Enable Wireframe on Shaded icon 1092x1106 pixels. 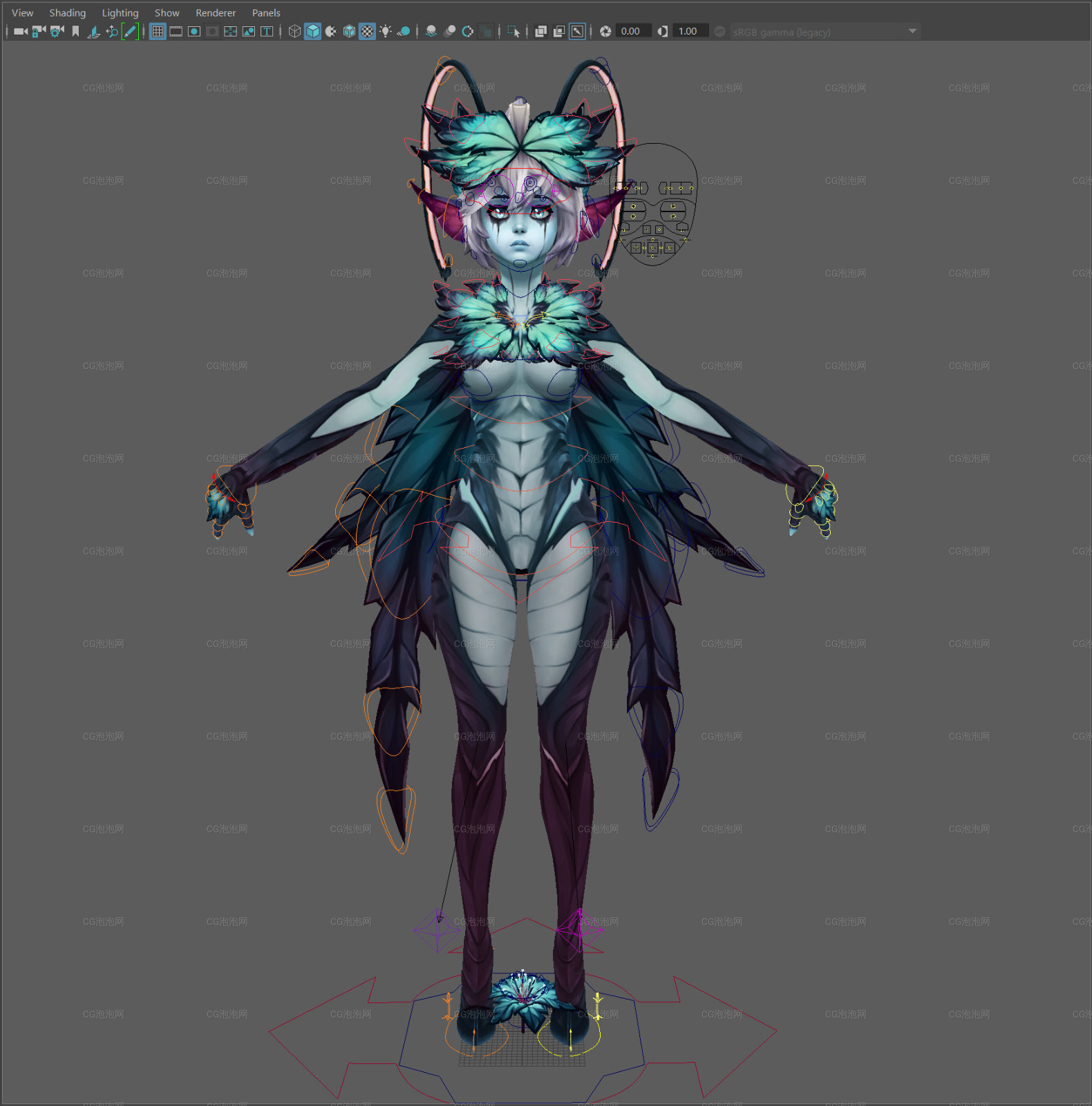(x=349, y=31)
